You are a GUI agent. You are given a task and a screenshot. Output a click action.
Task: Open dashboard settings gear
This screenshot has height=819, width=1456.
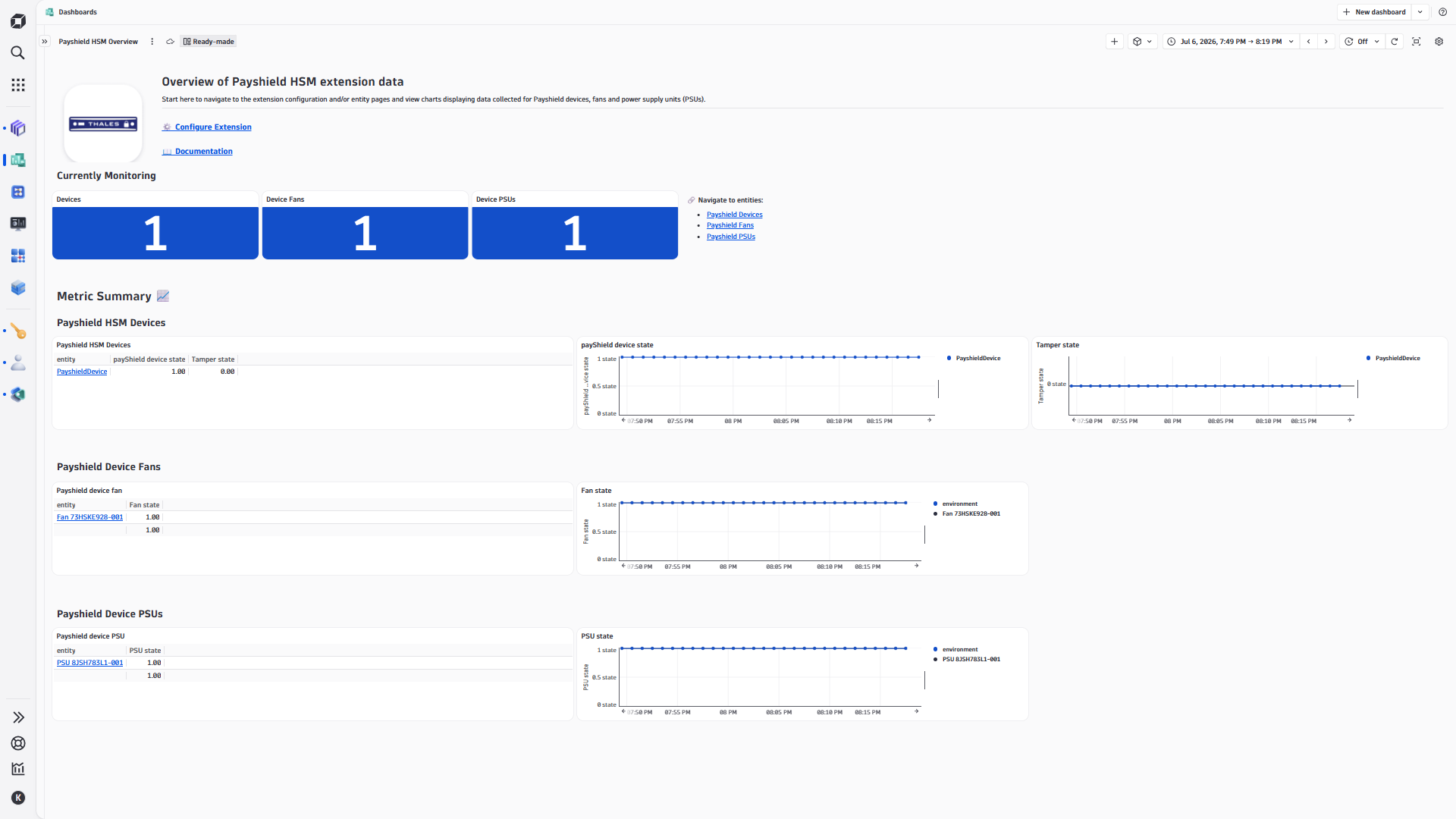click(x=1439, y=42)
